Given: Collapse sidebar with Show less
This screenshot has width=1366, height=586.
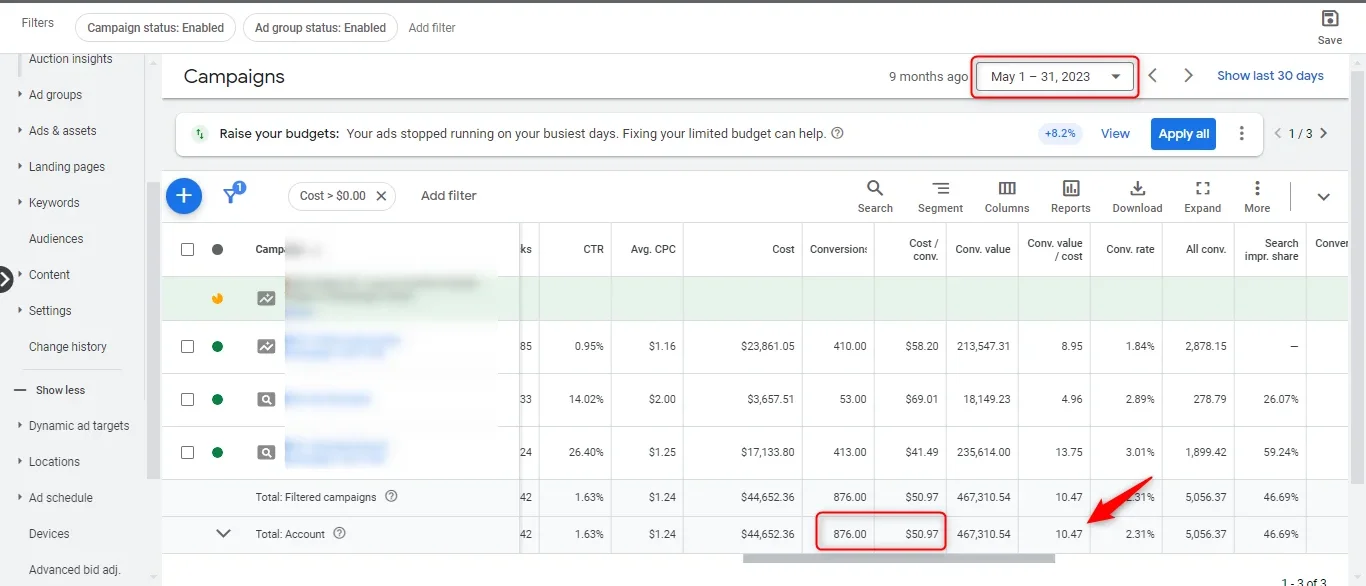Looking at the screenshot, I should [50, 390].
